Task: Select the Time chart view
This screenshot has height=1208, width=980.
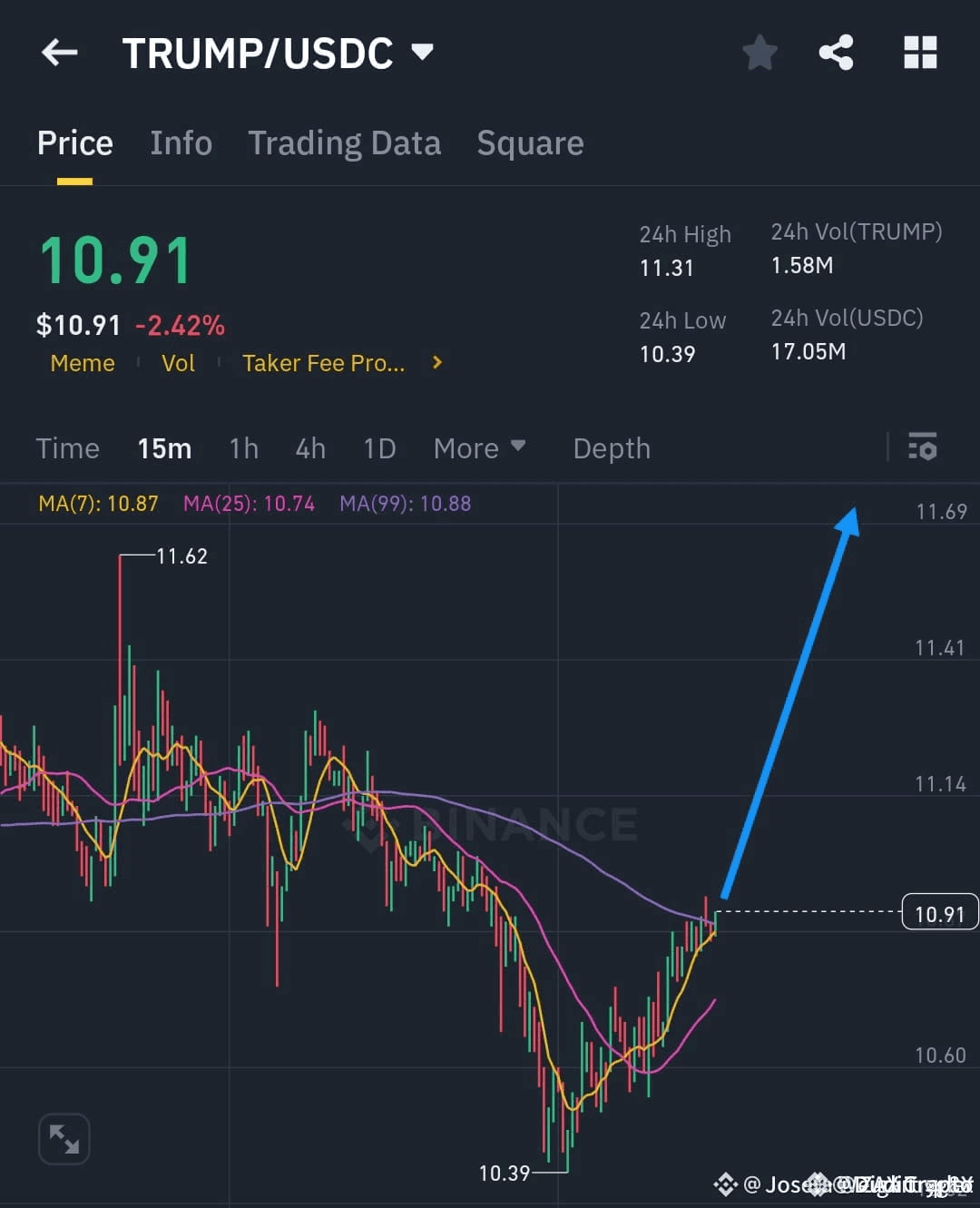Action: (x=68, y=448)
